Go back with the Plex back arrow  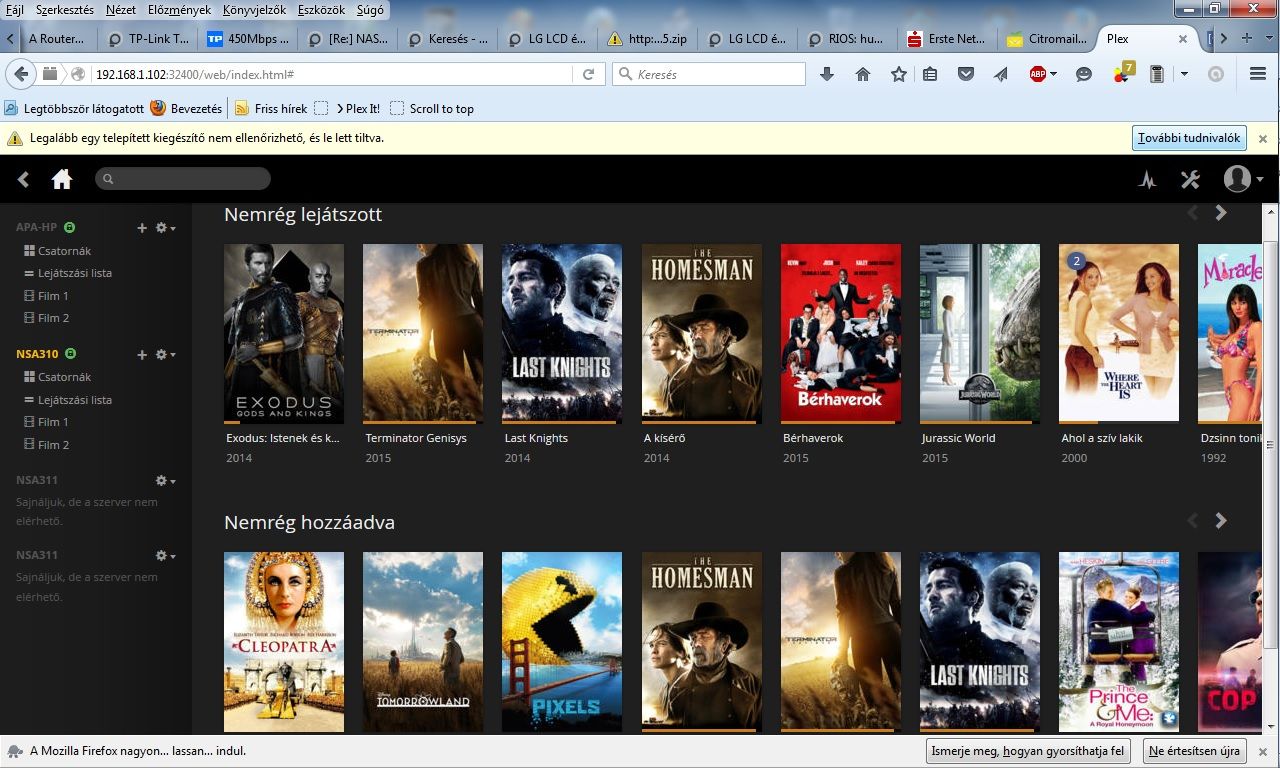pos(24,179)
